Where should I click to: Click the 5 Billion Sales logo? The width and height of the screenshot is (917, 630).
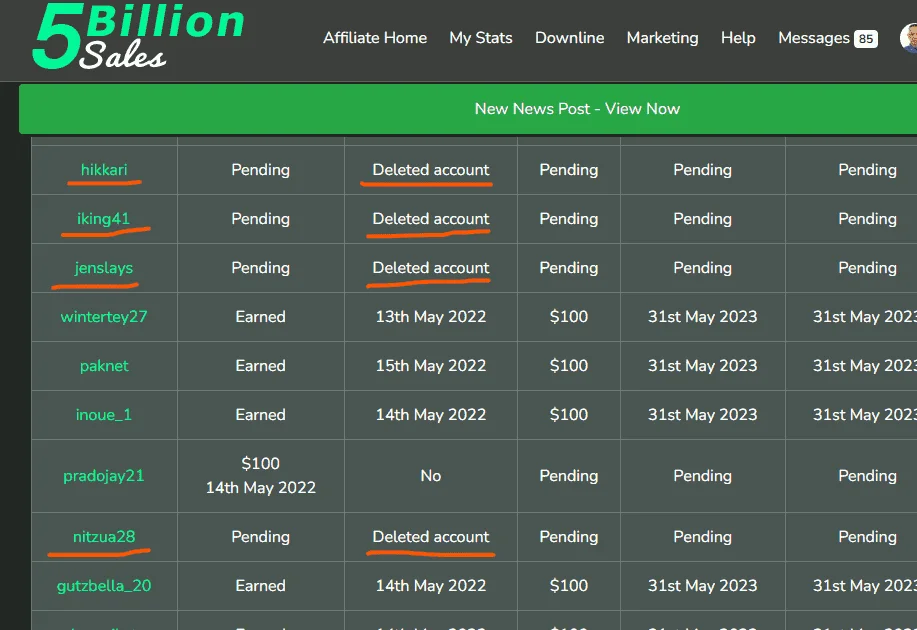pos(138,36)
